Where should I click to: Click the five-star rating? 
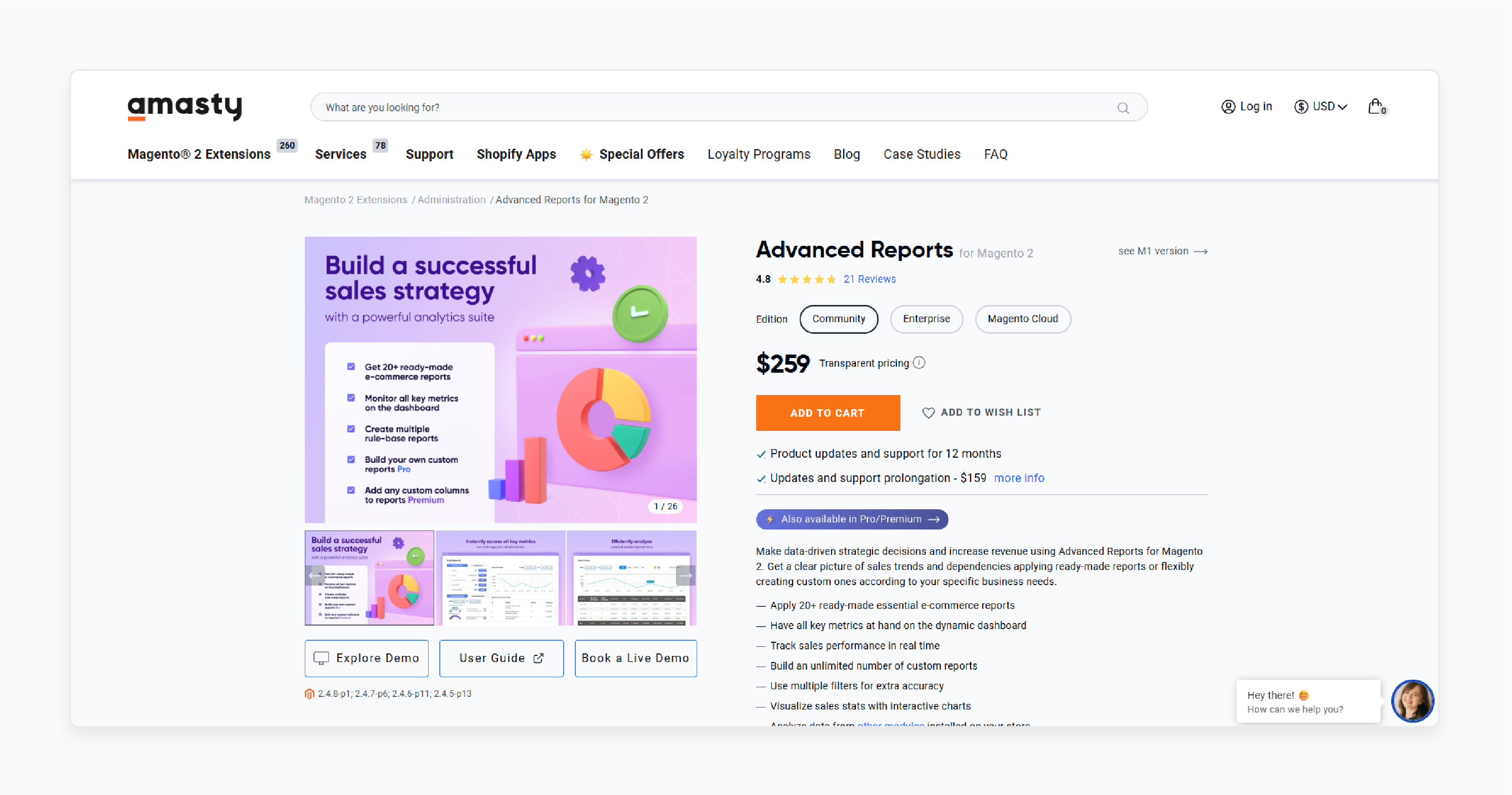(806, 280)
